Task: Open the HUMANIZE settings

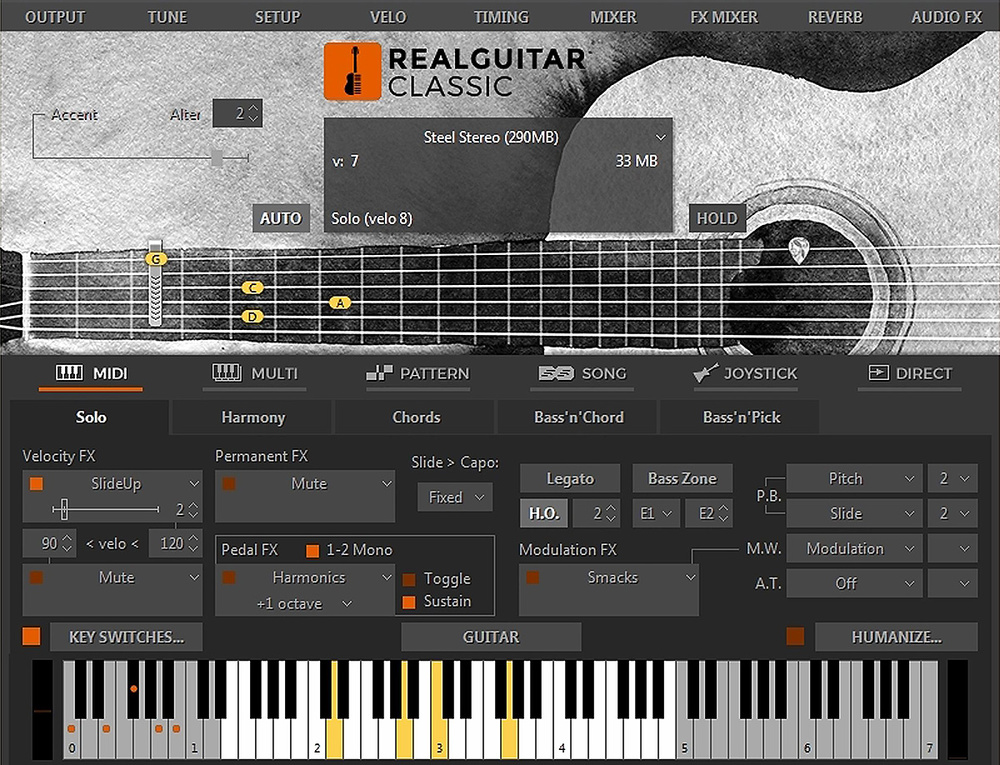Action: click(x=896, y=637)
